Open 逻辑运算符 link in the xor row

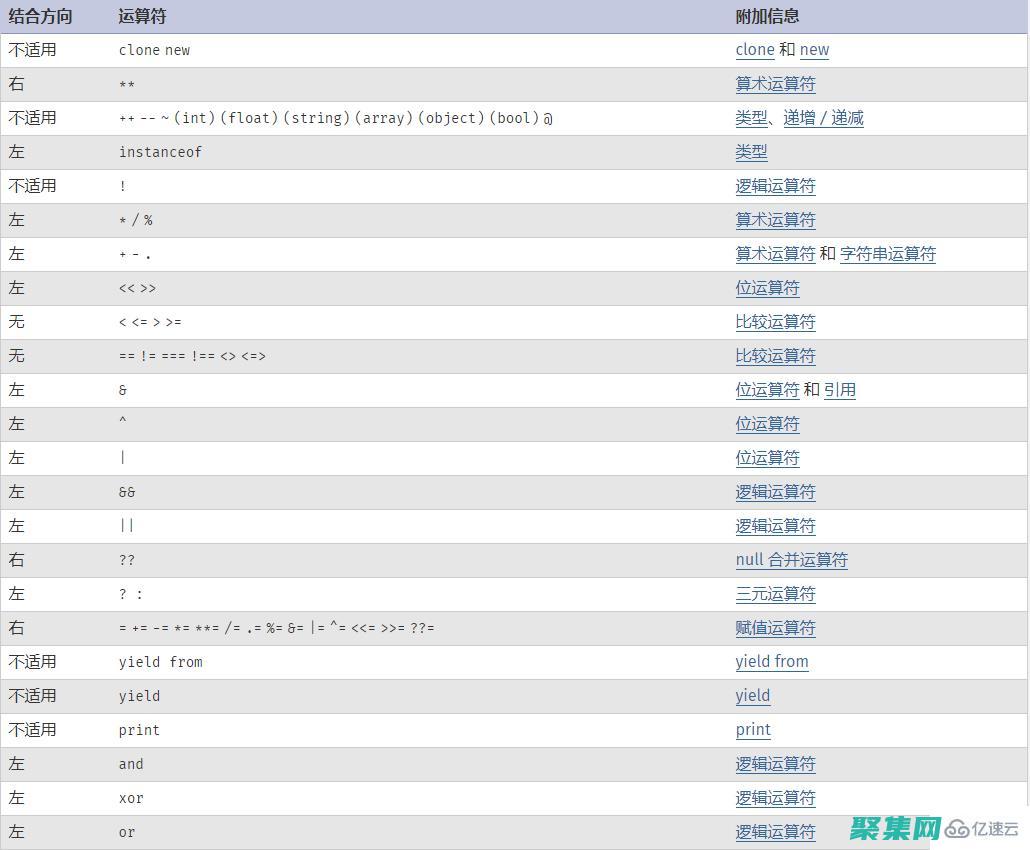(x=775, y=798)
